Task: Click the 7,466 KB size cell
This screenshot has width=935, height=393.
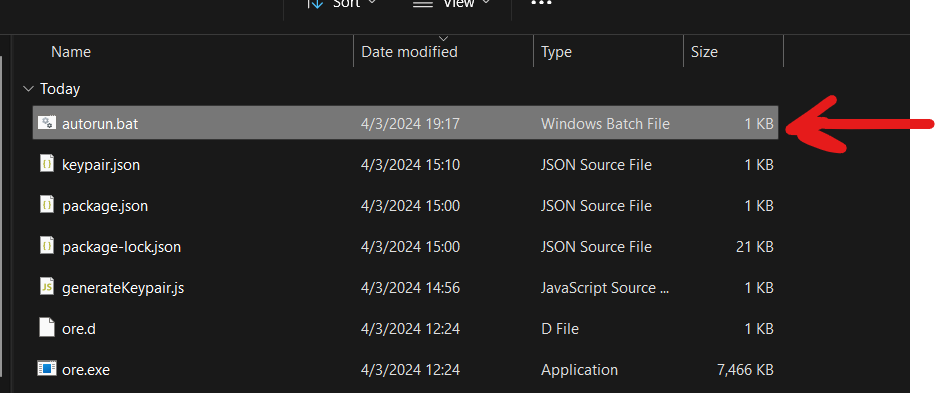Action: [745, 370]
